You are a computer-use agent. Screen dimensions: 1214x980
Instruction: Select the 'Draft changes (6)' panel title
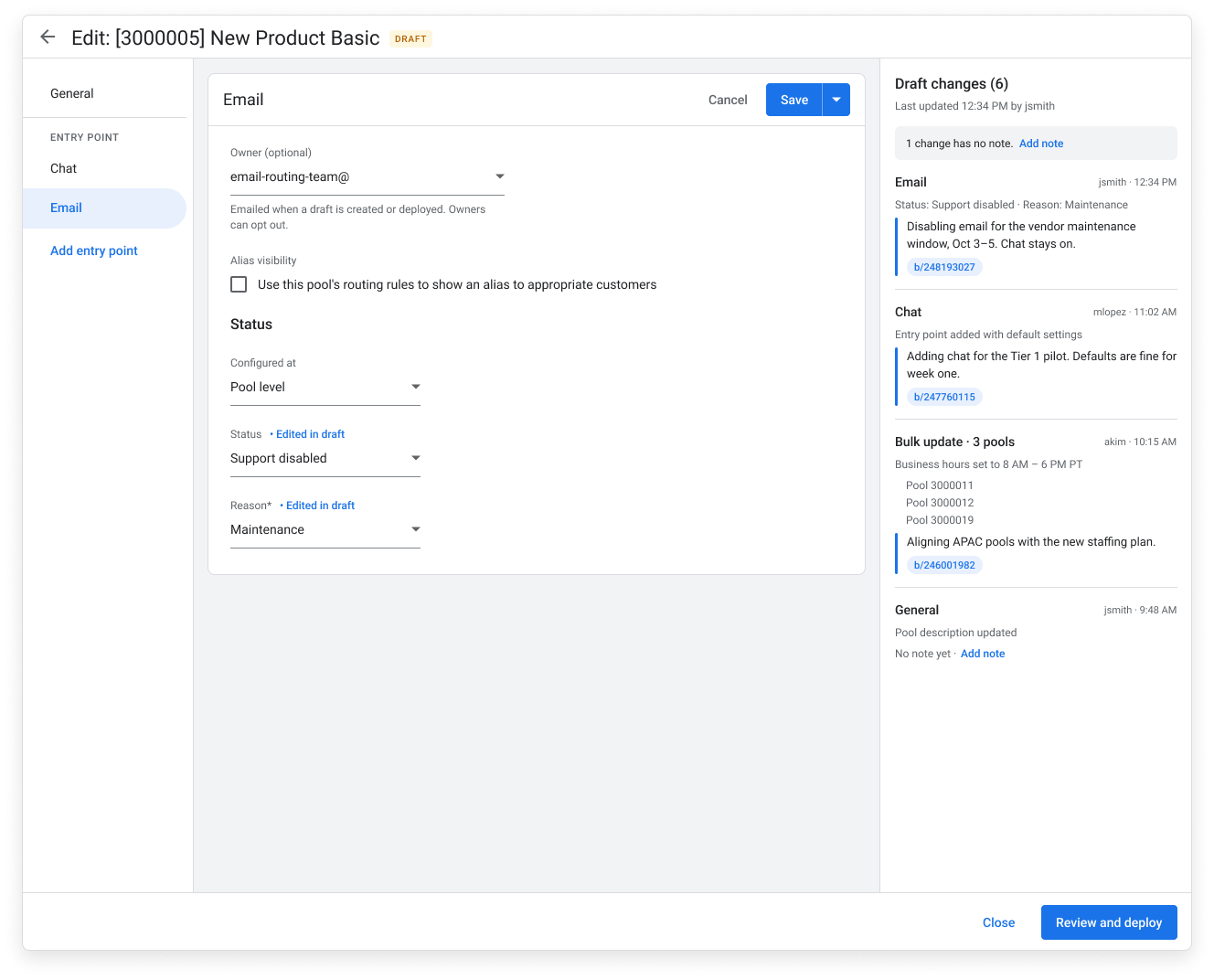[952, 83]
